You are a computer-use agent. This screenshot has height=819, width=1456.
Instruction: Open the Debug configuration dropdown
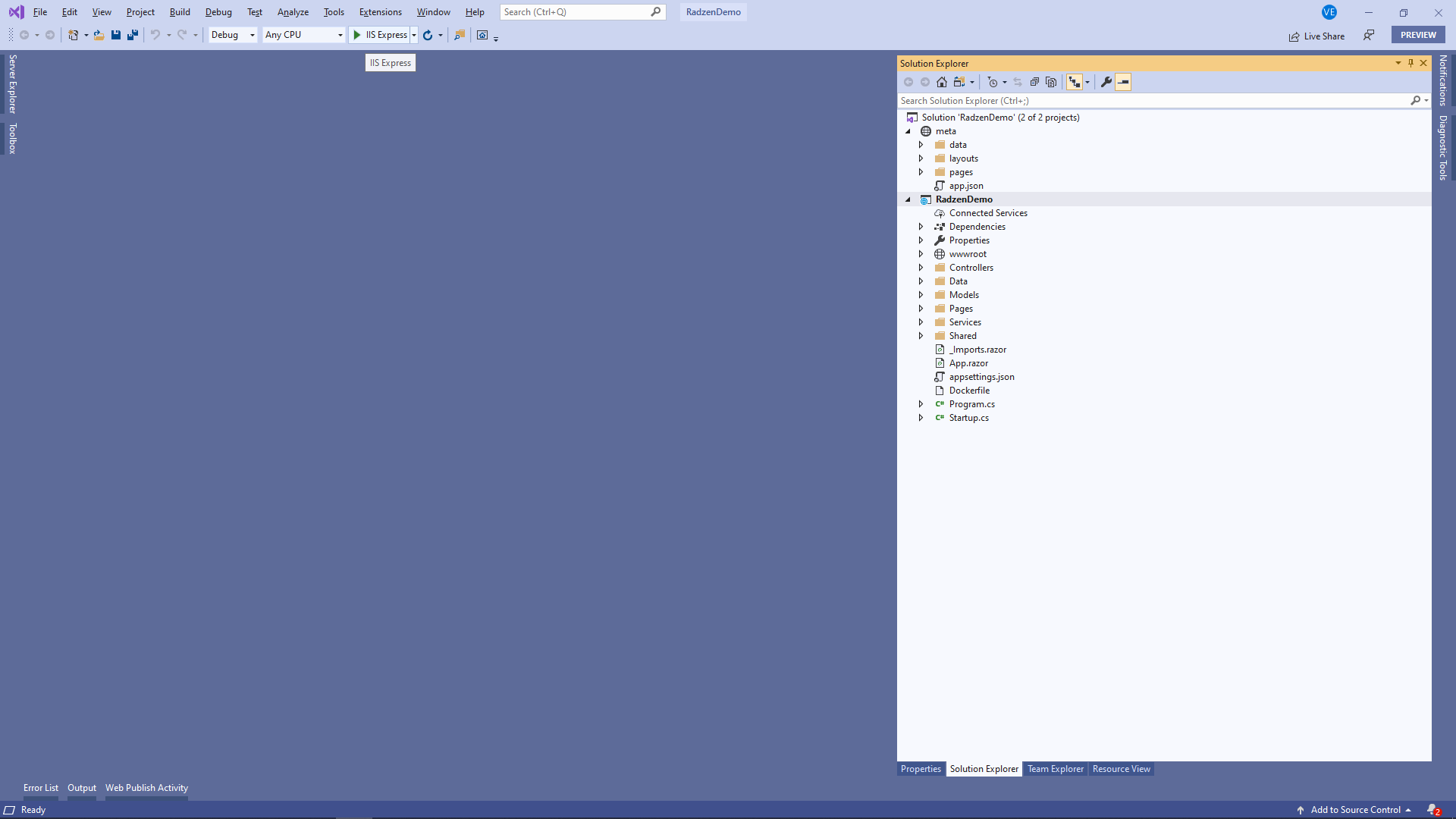(233, 35)
